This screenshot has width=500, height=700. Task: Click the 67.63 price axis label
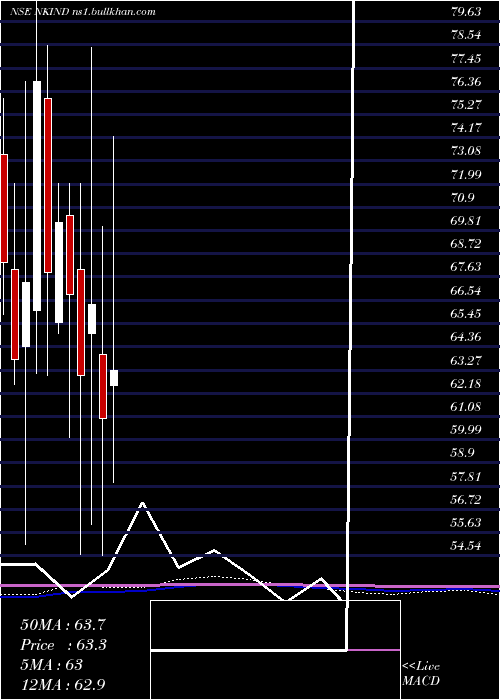[466, 267]
